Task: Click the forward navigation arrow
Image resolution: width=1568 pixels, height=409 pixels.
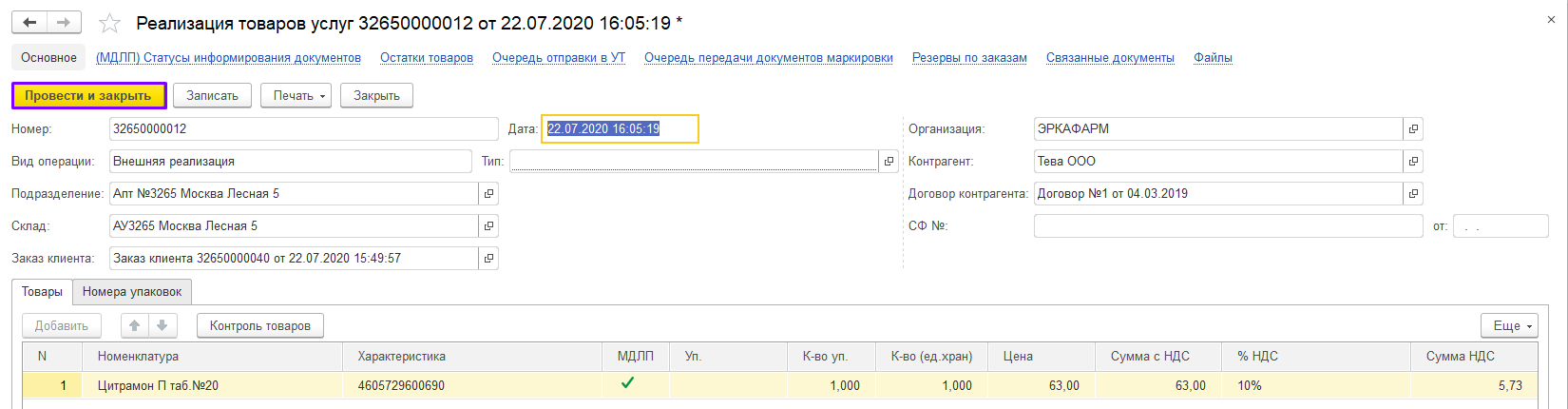Action: (x=64, y=22)
